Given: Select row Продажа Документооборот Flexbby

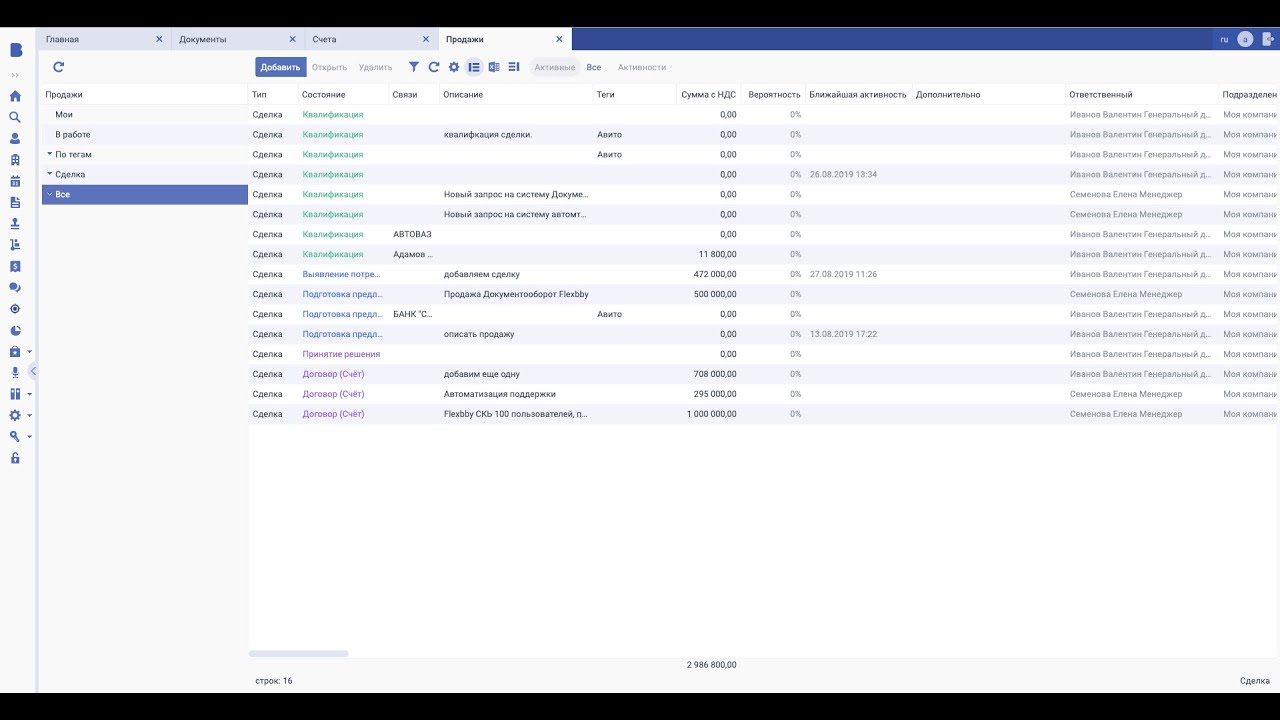Looking at the screenshot, I should coord(764,294).
